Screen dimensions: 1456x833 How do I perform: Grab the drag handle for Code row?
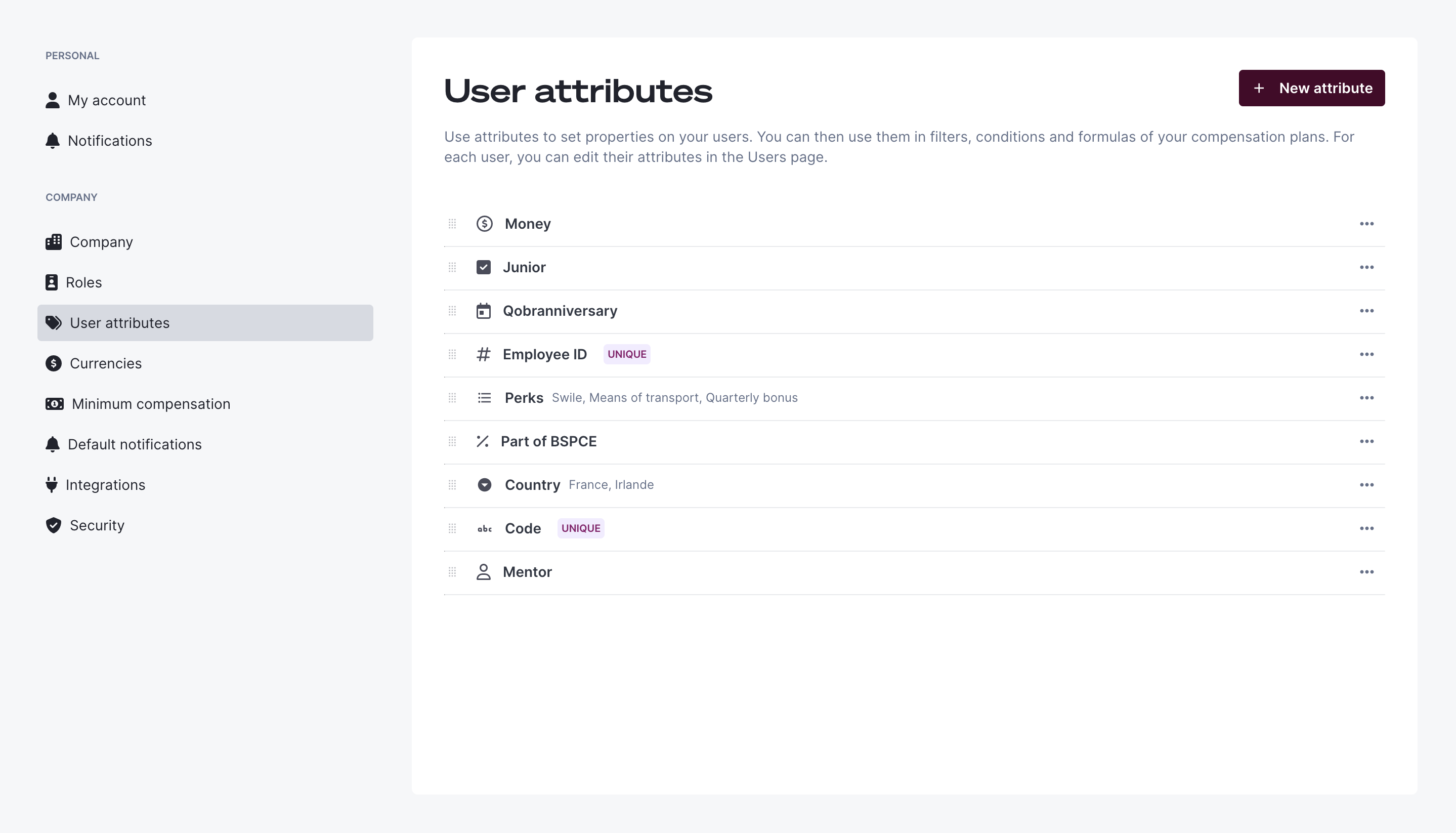pyautogui.click(x=452, y=528)
